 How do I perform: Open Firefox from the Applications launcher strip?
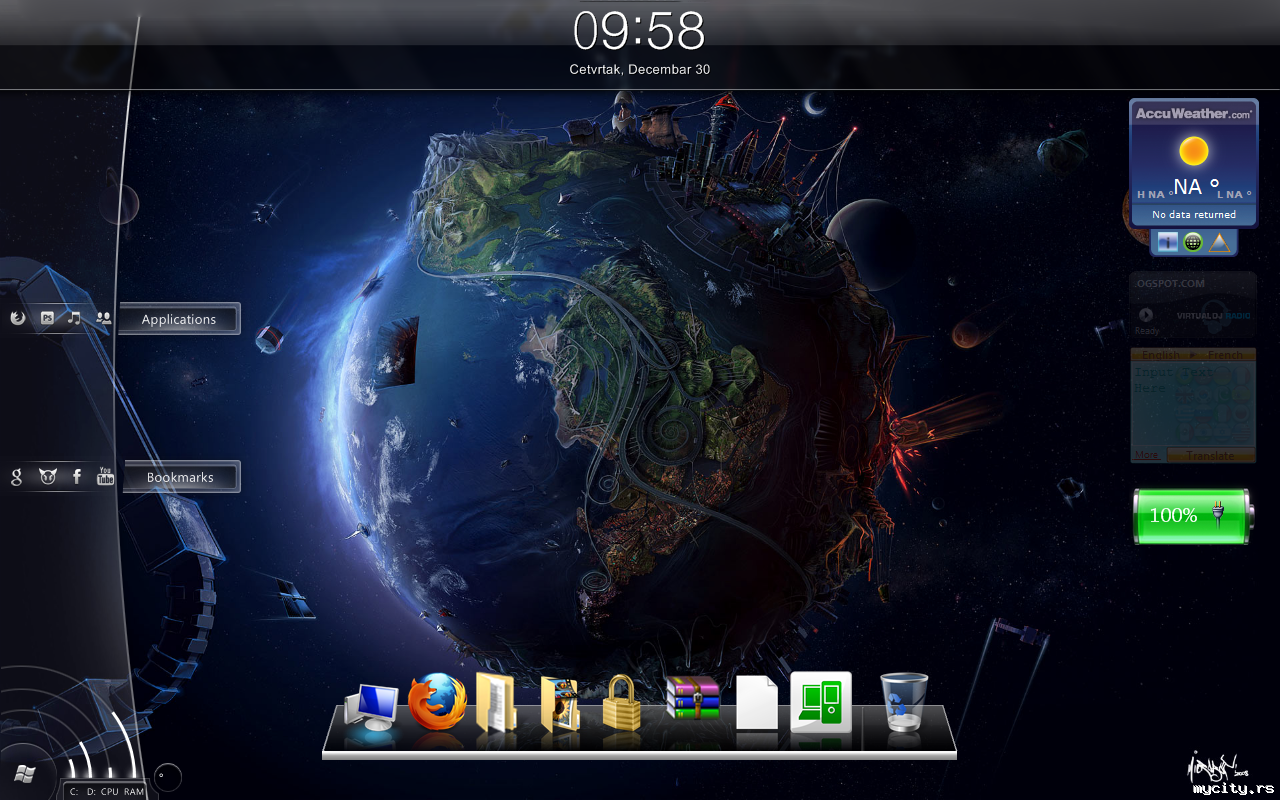click(x=17, y=318)
